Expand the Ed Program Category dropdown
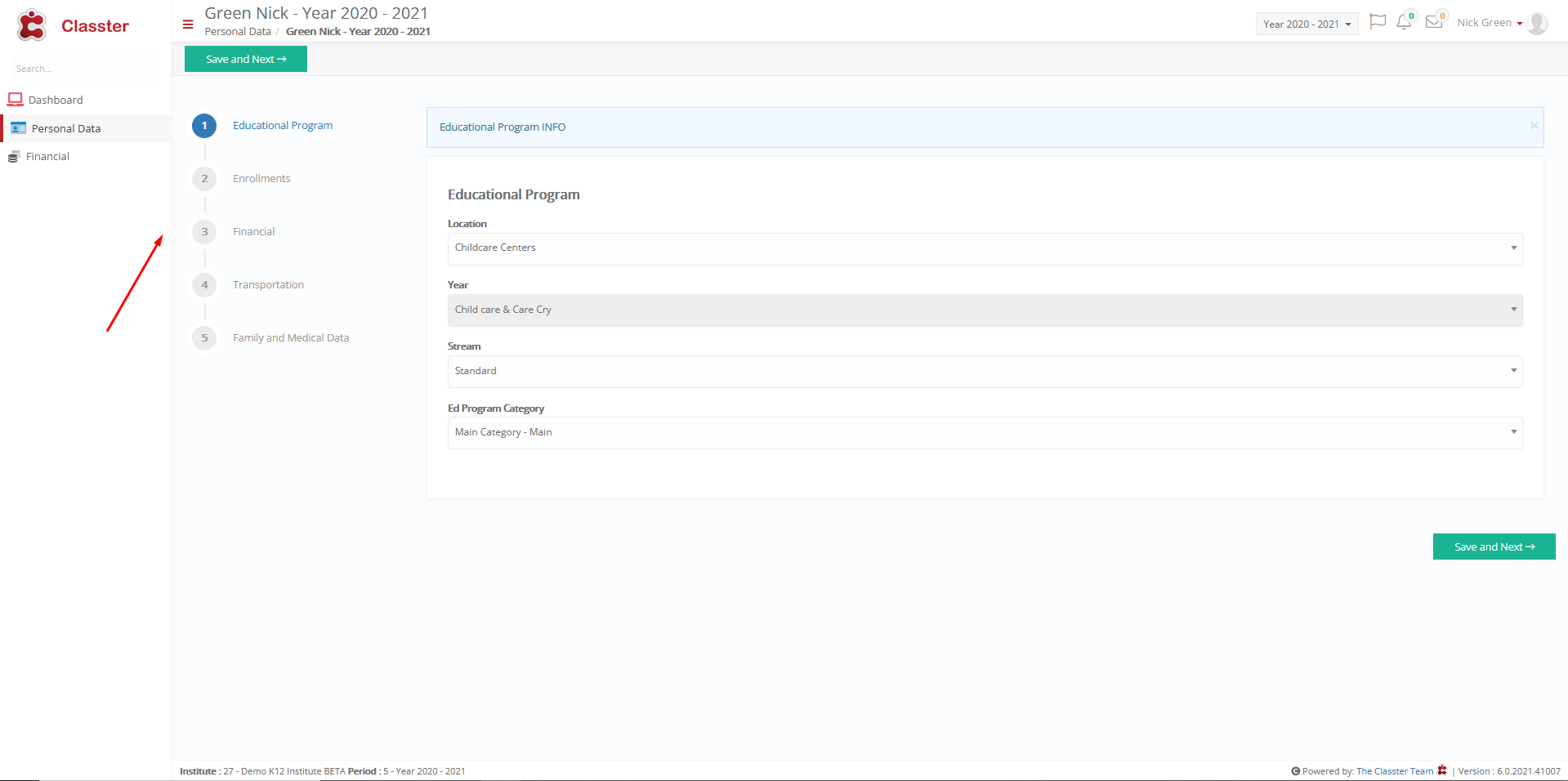The width and height of the screenshot is (1568, 781). coord(985,433)
